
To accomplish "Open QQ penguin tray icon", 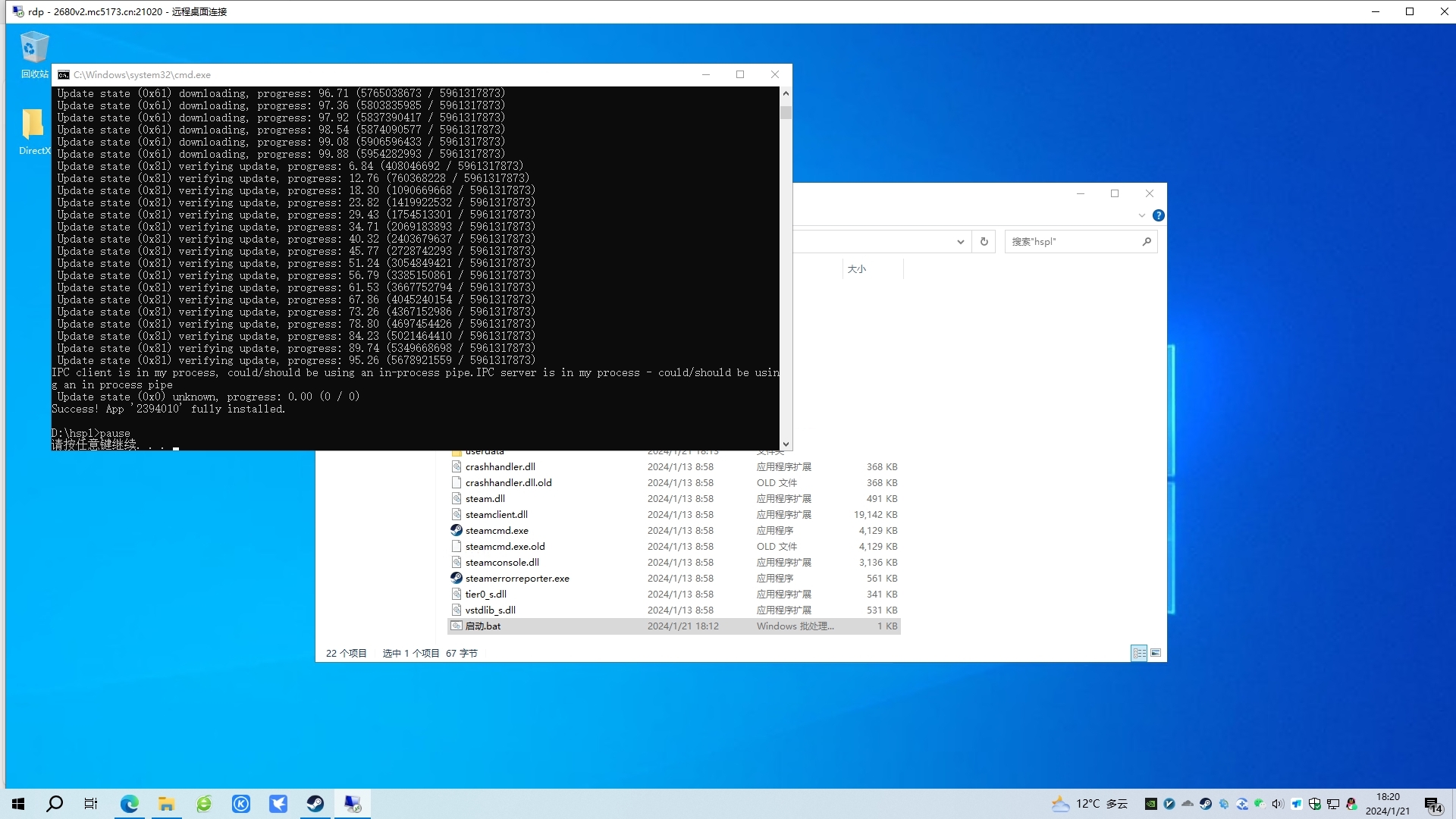I will [1351, 804].
